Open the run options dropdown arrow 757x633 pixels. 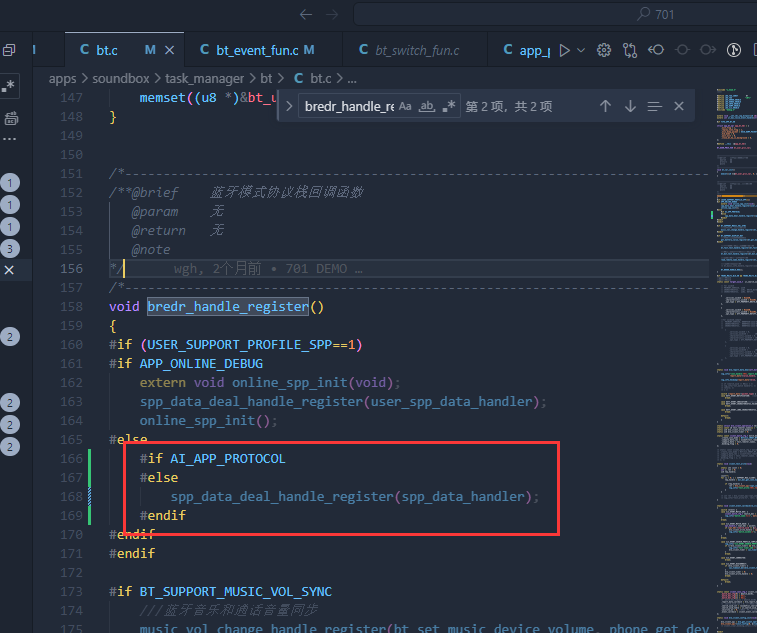[581, 50]
